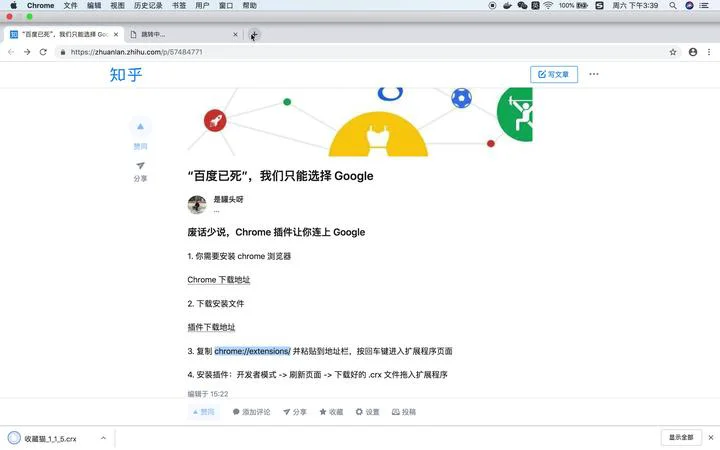Open the 书签 menu

(179, 6)
